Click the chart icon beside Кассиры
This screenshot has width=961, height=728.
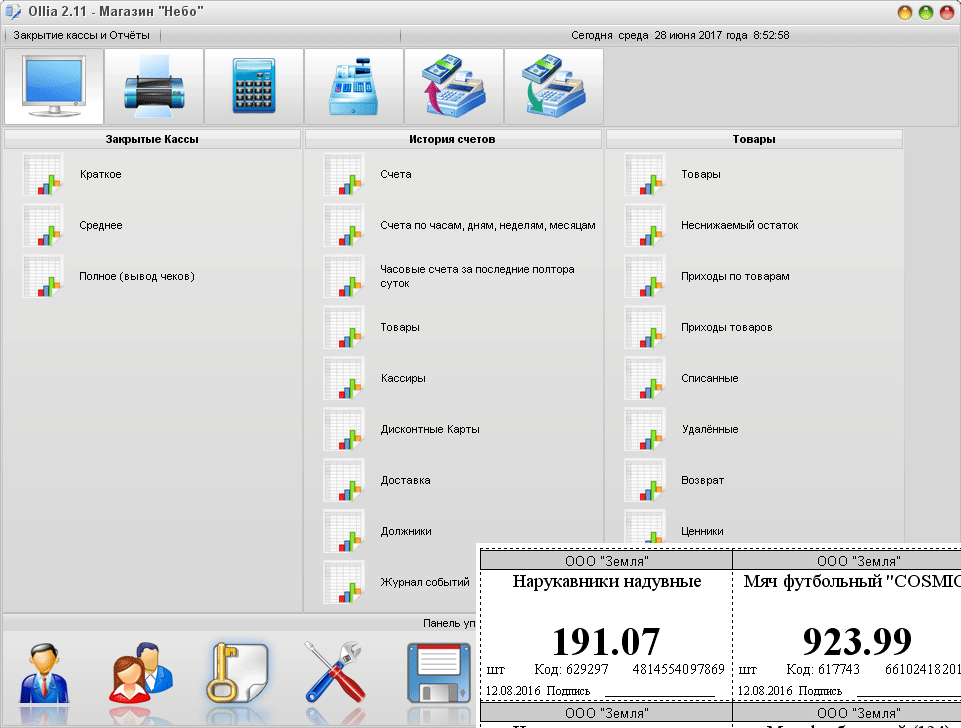[344, 379]
